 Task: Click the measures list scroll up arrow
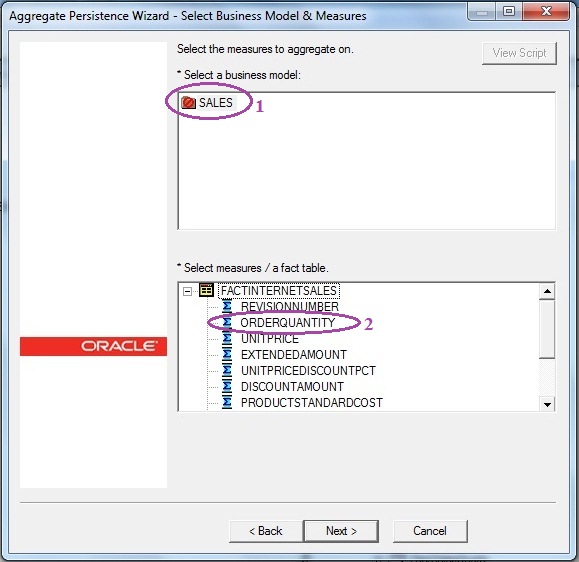(547, 291)
